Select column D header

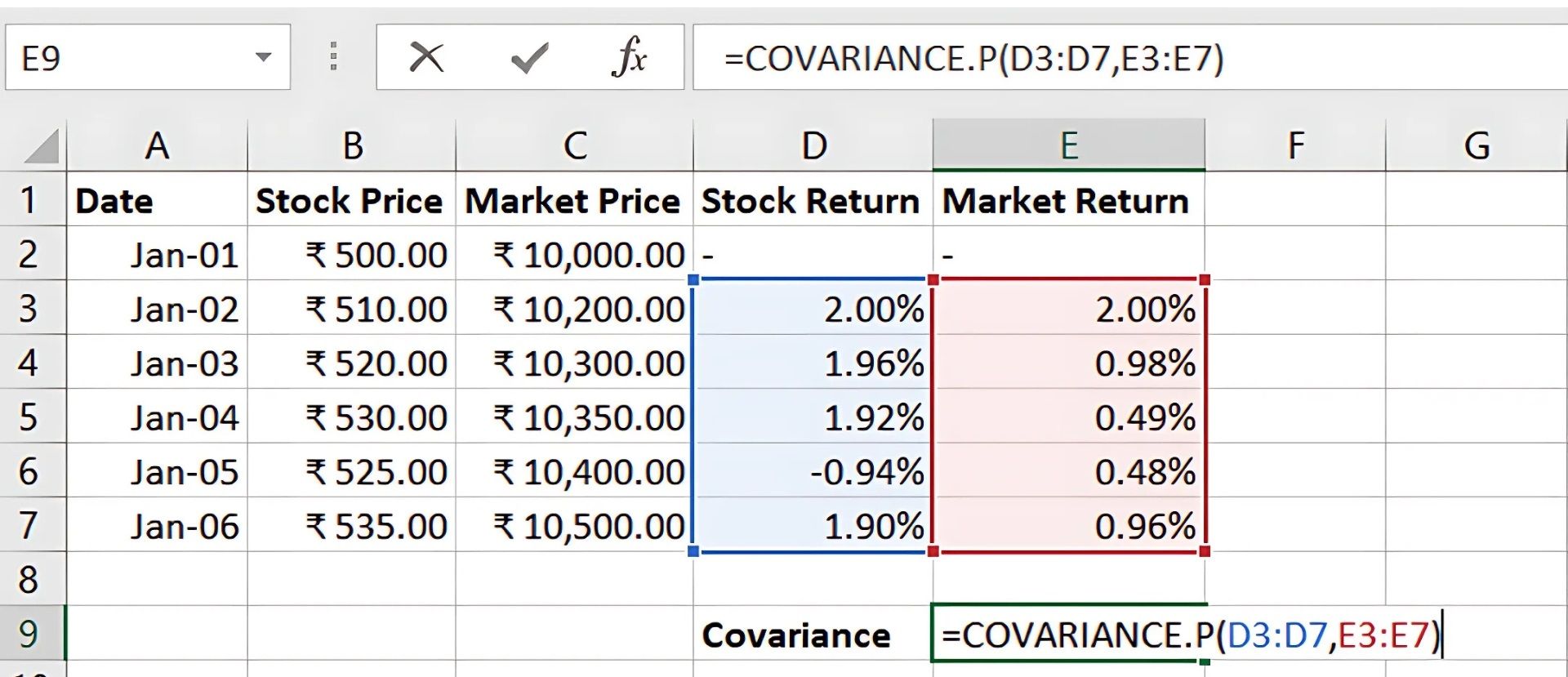813,146
